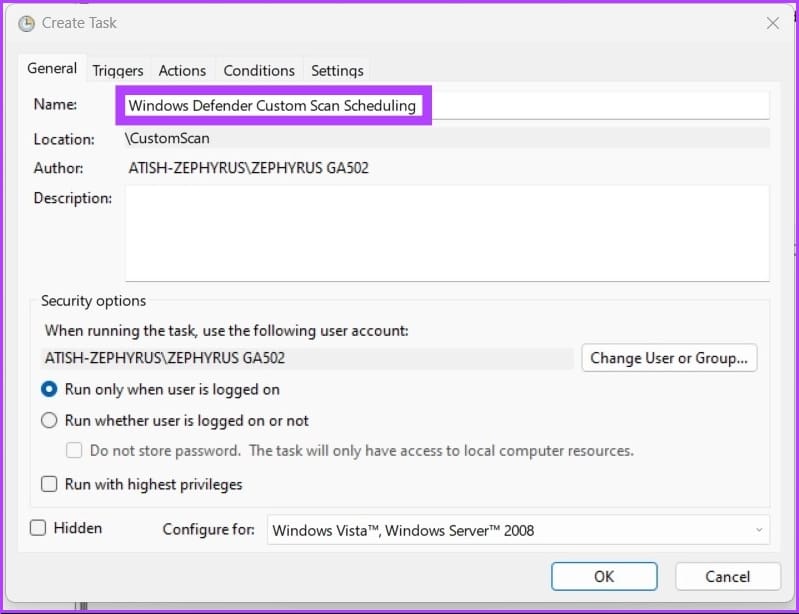Expand the Configure for dropdown
Viewport: 799px width, 614px height.
pos(518,530)
